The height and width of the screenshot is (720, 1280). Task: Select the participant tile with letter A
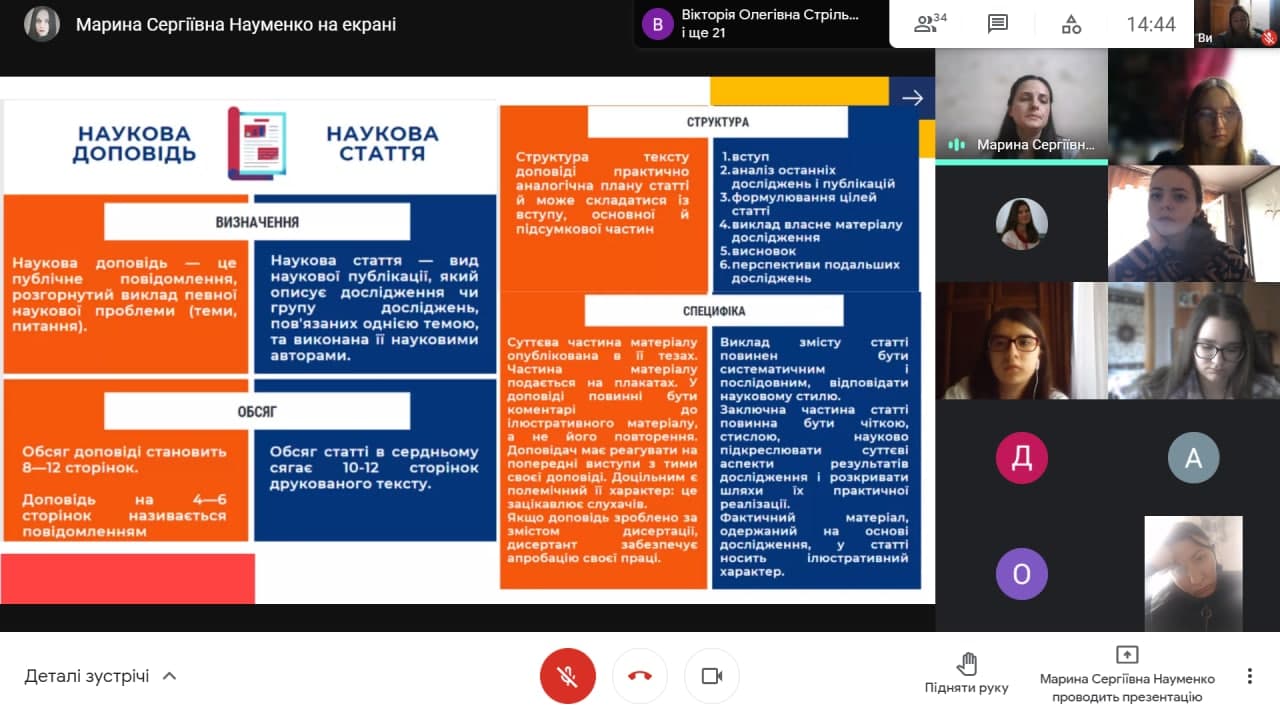(x=1193, y=458)
